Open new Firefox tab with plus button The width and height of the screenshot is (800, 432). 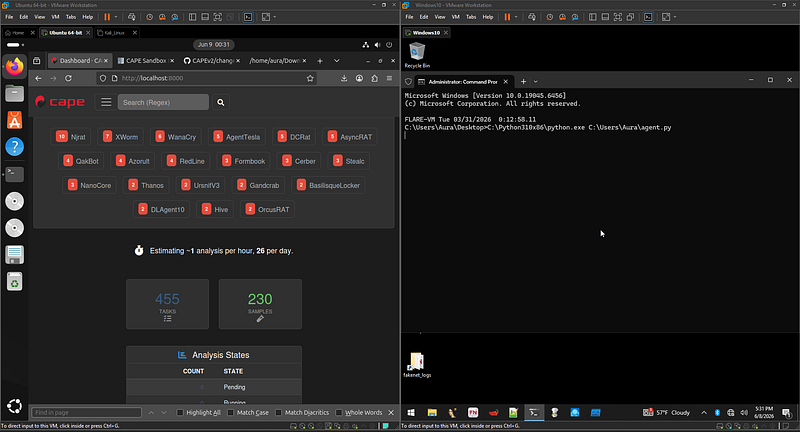tap(320, 61)
